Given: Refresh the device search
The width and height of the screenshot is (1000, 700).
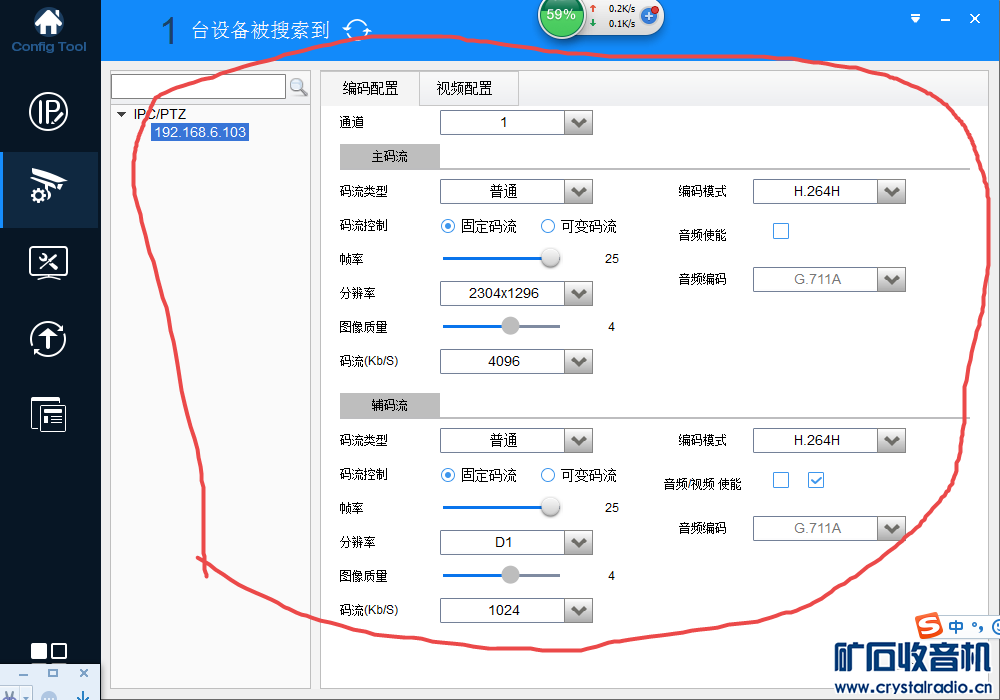Looking at the screenshot, I should coord(357,29).
